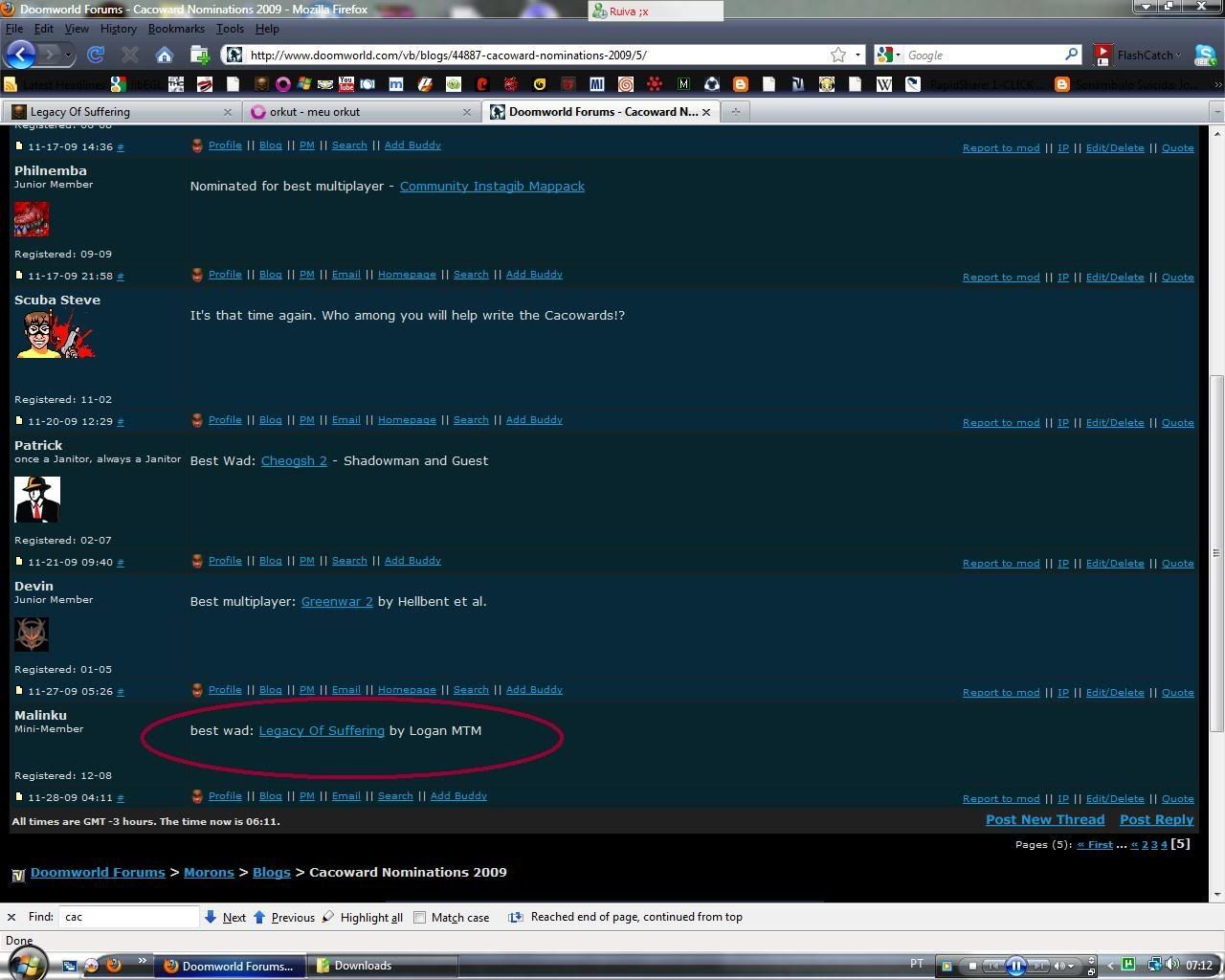Show hidden system tray icons arrow
The height and width of the screenshot is (980, 1225).
coord(1110,965)
